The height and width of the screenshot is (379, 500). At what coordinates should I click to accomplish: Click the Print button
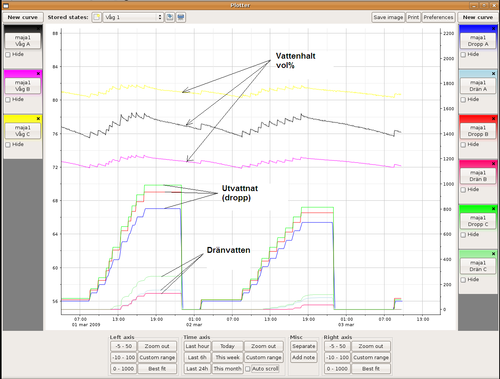point(413,17)
